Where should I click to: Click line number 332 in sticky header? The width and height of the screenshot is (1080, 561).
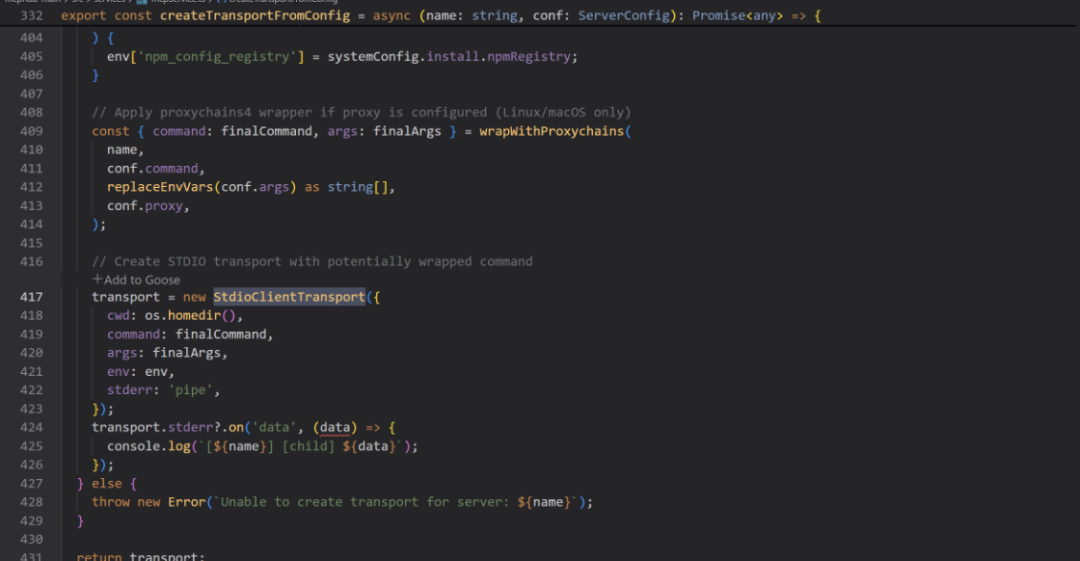point(31,15)
